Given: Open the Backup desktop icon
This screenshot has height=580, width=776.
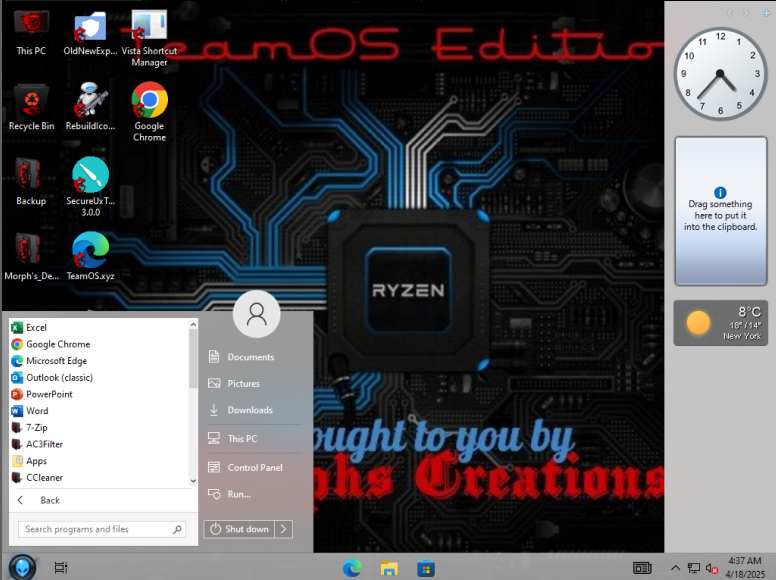Looking at the screenshot, I should pyautogui.click(x=31, y=182).
